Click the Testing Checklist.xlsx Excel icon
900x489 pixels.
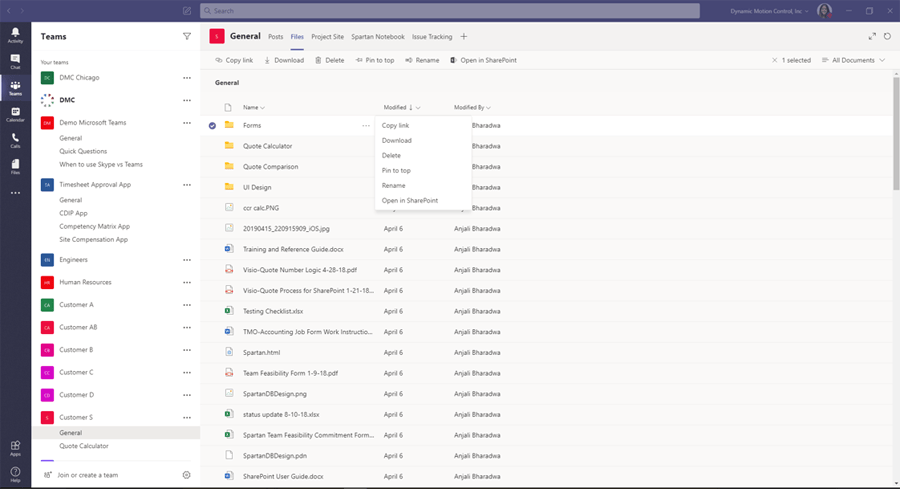pyautogui.click(x=228, y=311)
